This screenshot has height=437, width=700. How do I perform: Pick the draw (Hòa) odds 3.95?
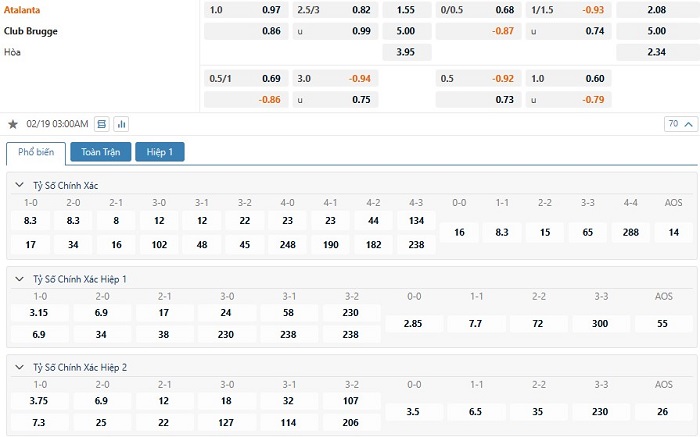click(406, 52)
